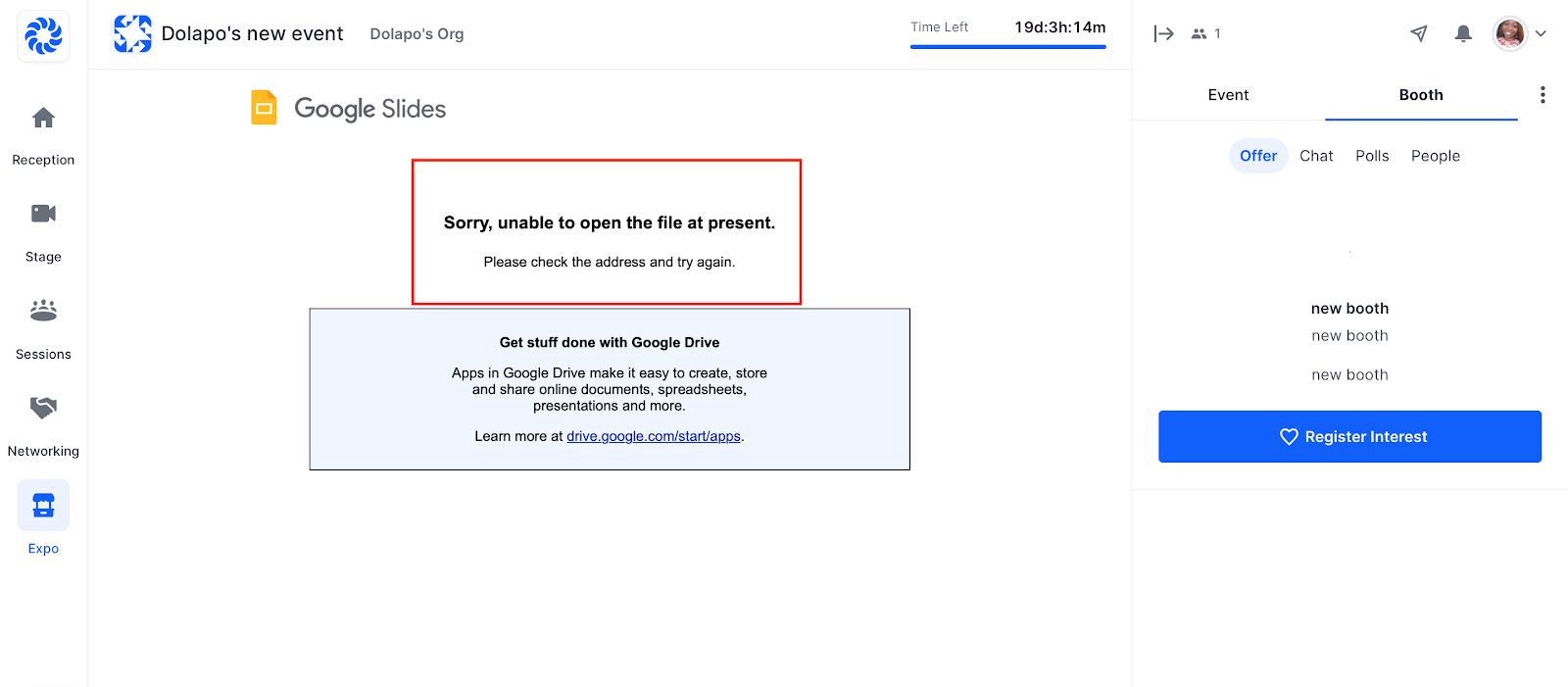Image resolution: width=1568 pixels, height=687 pixels.
Task: Open the Sessions people icon
Action: 43,311
